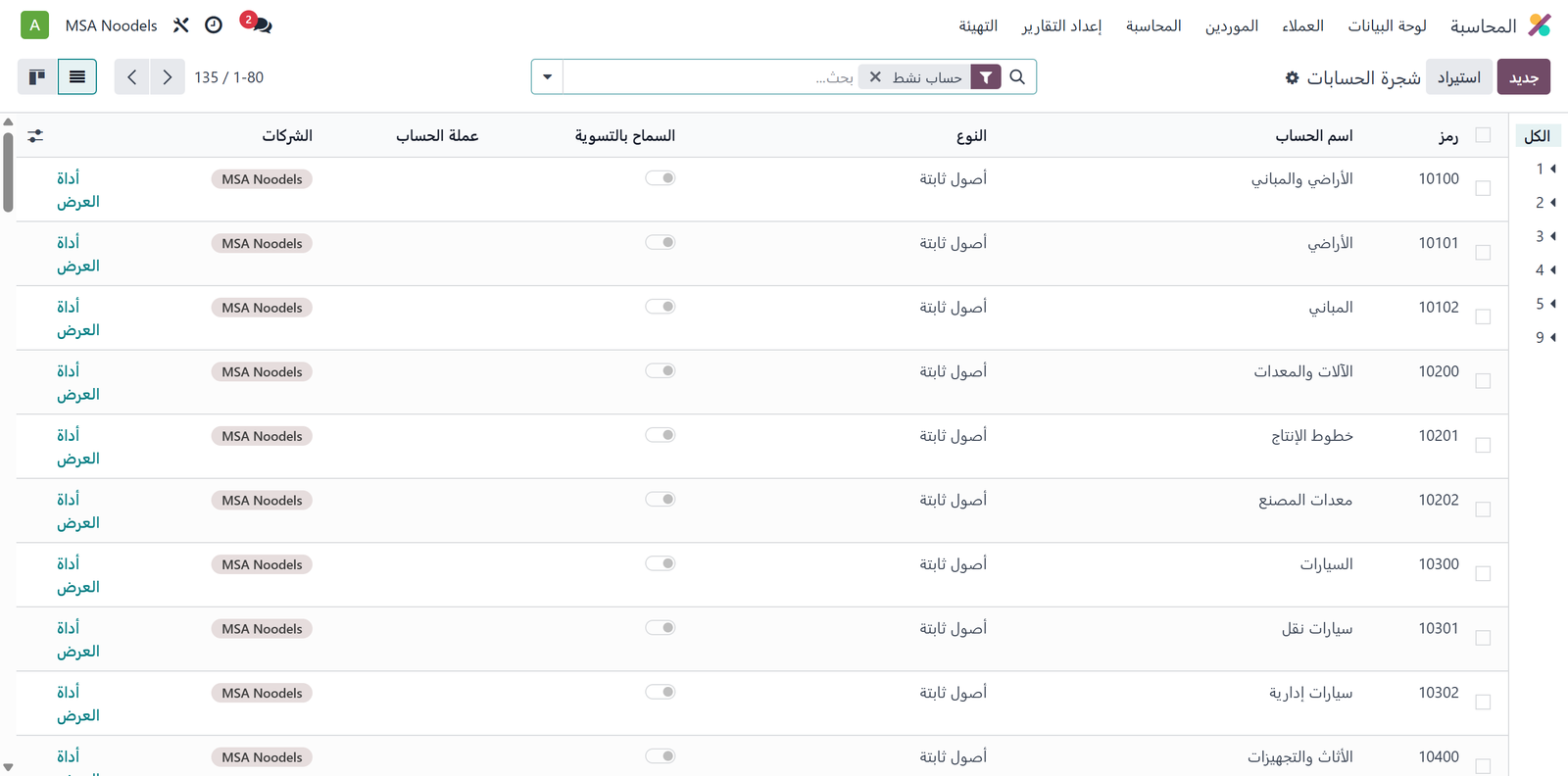Toggle reconciliation for السيارات account
The width and height of the screenshot is (1568, 776).
[661, 563]
